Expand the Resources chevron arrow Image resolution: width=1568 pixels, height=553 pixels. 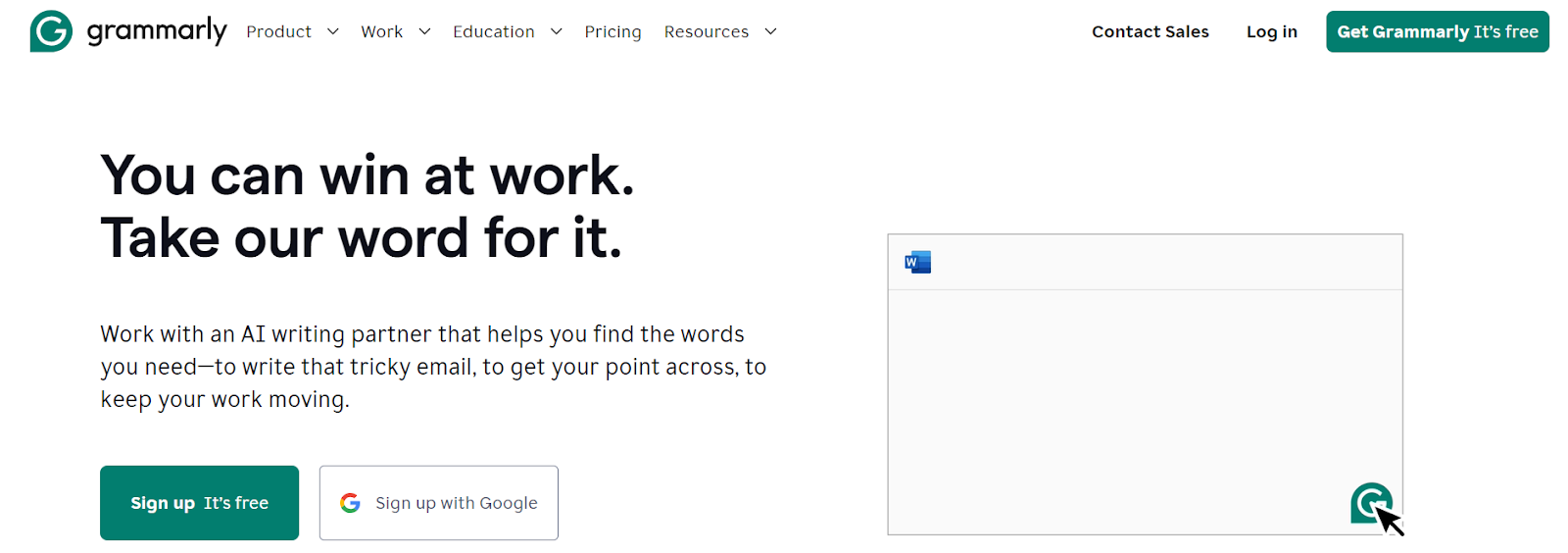[x=771, y=31]
